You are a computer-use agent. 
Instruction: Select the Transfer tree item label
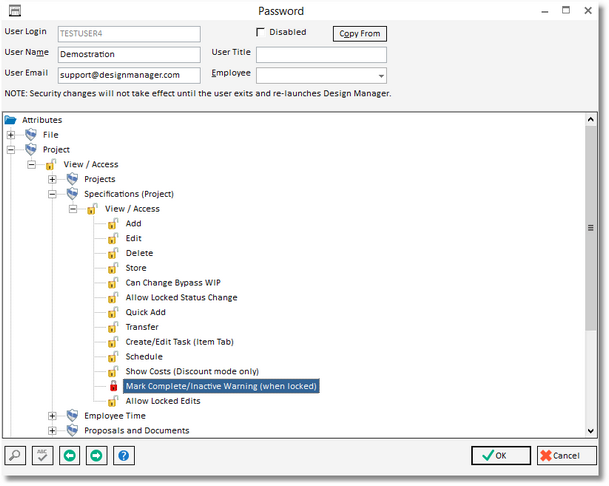coord(142,327)
